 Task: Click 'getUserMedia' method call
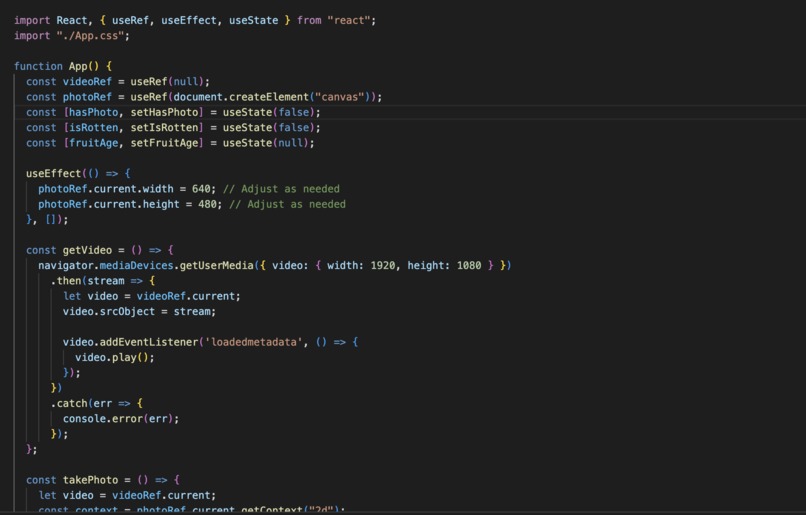point(216,266)
